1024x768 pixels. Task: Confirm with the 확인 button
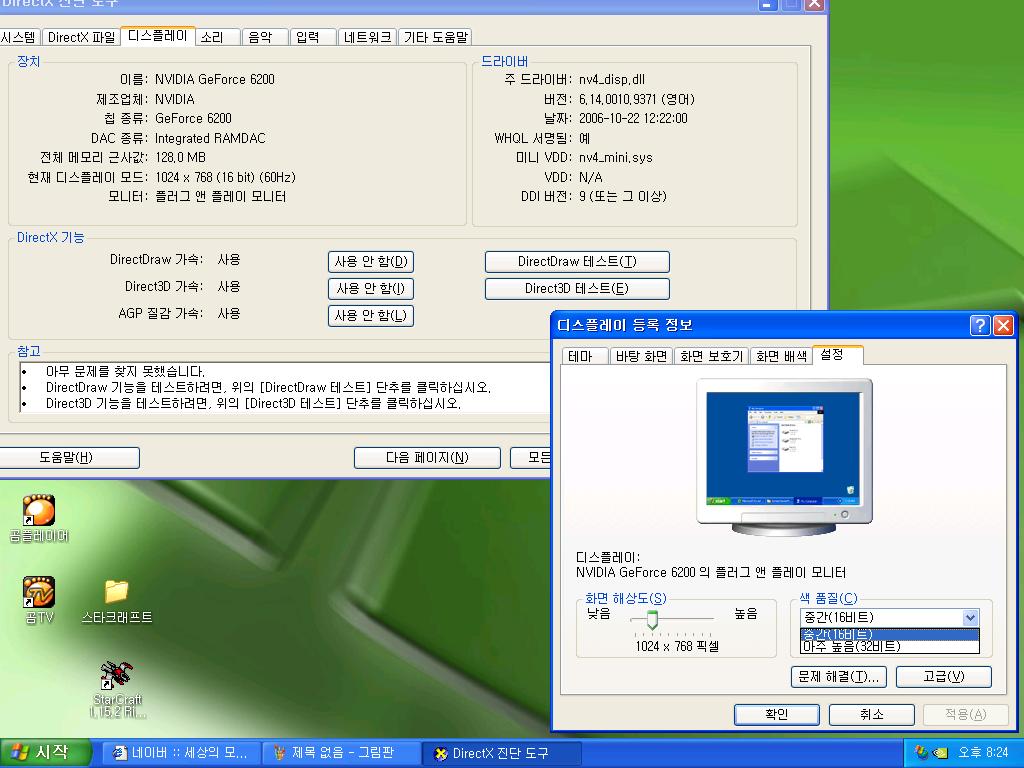[x=776, y=714]
